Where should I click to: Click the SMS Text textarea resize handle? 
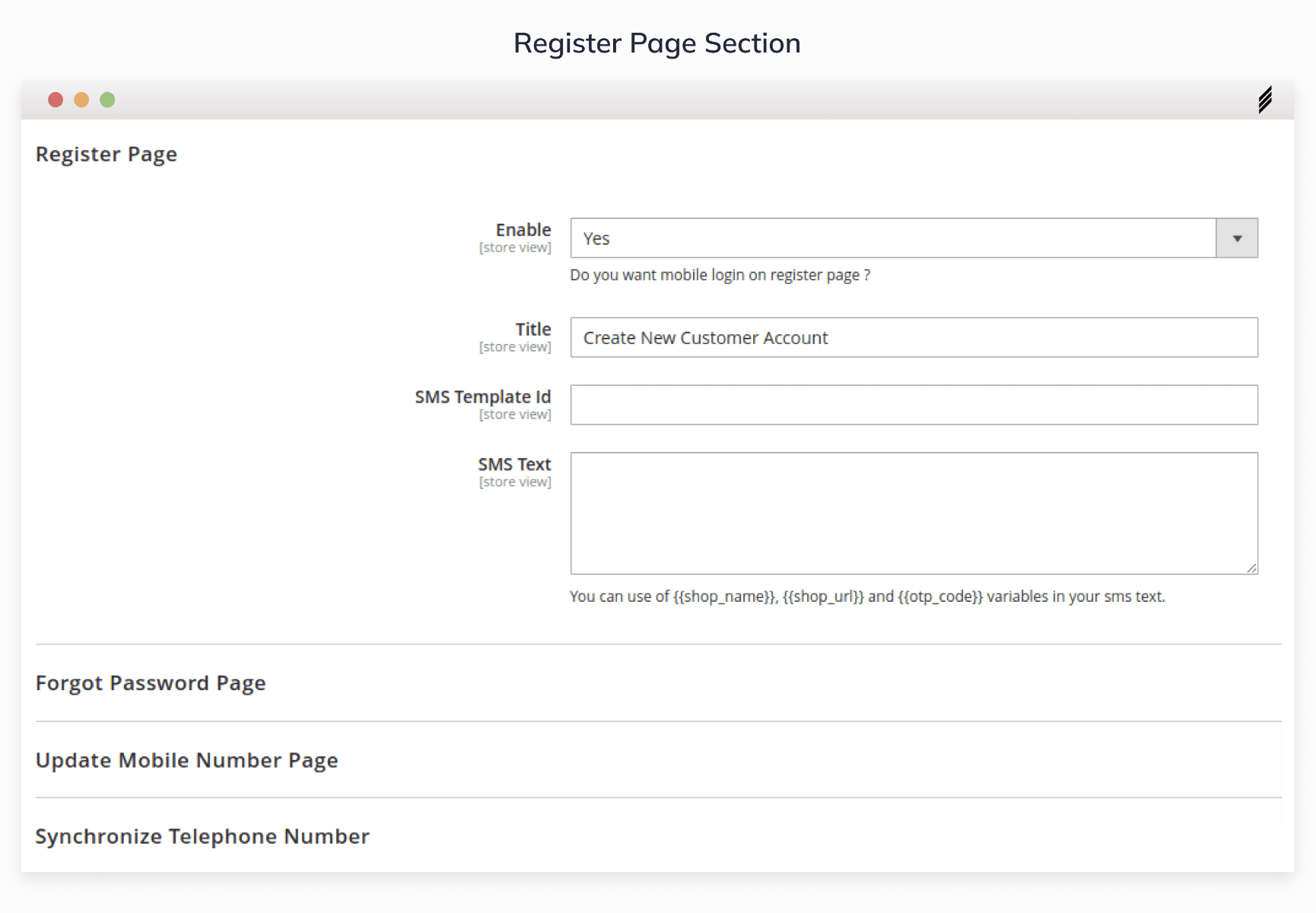tap(1251, 568)
